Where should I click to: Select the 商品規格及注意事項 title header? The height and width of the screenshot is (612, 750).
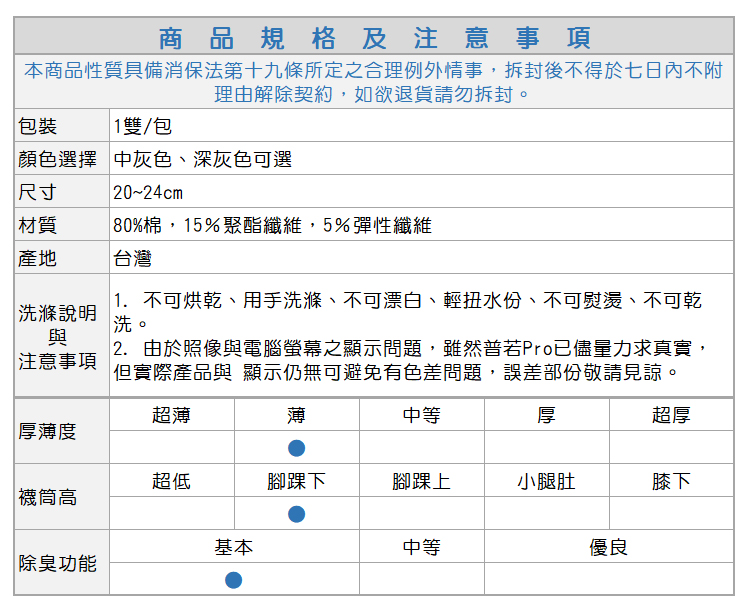(375, 39)
